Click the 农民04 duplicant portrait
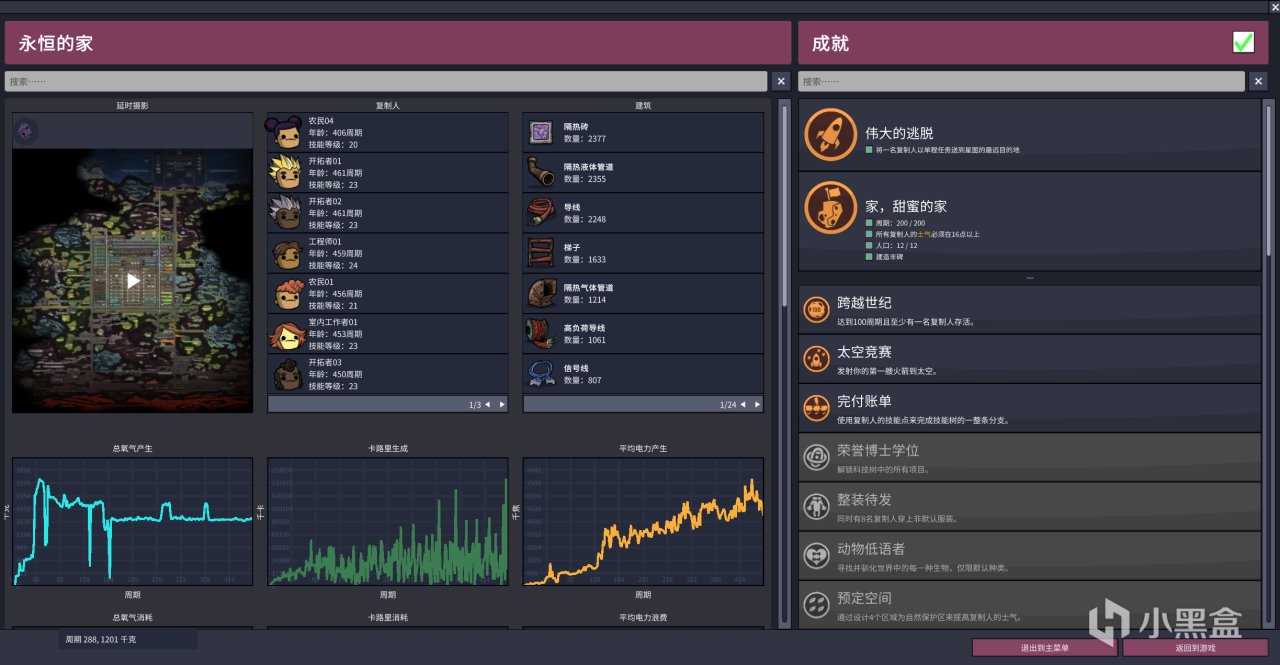This screenshot has width=1280, height=665. point(284,132)
